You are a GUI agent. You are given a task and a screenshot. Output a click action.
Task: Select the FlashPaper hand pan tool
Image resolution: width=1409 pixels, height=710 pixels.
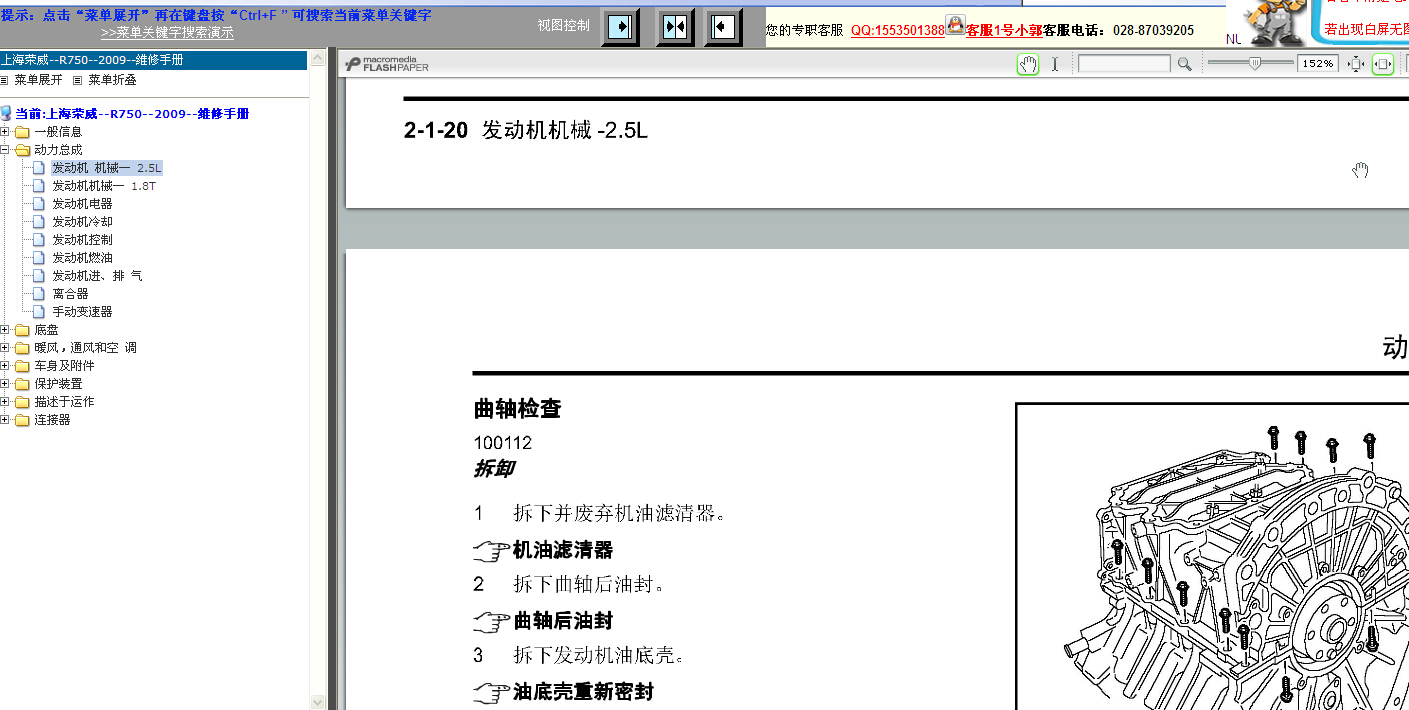1028,64
